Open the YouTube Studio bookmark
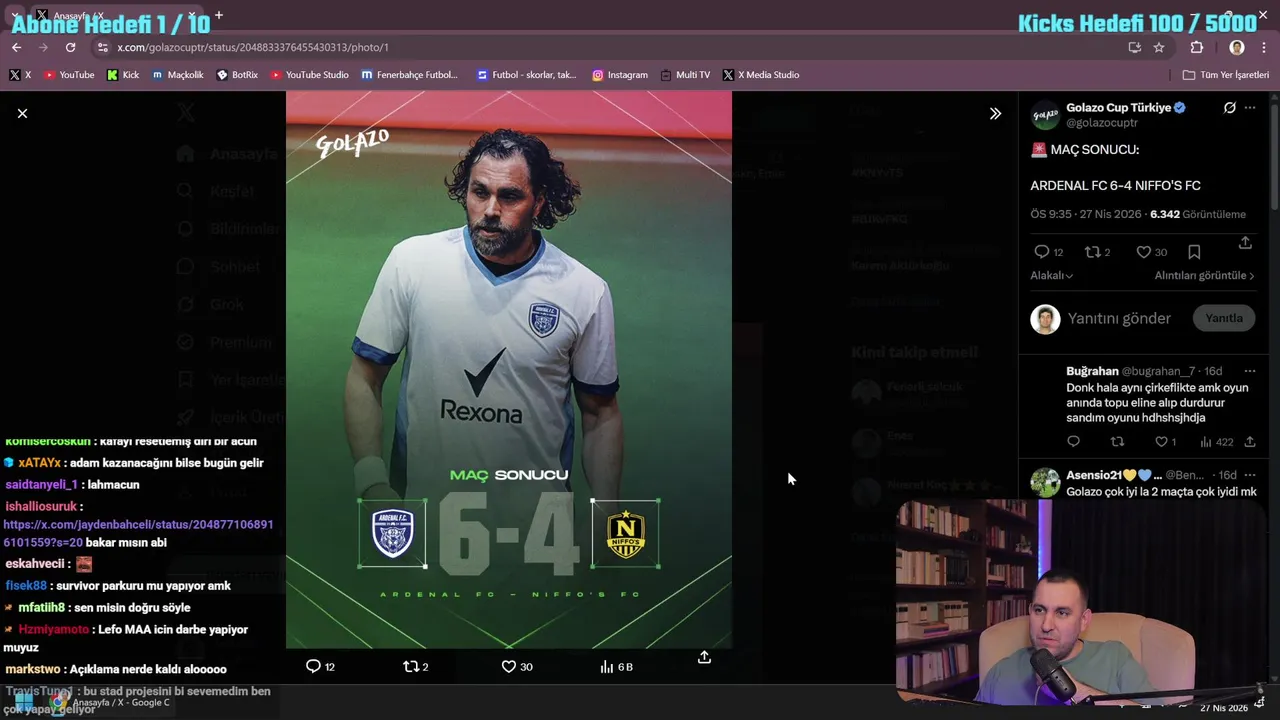The width and height of the screenshot is (1280, 720). [309, 75]
